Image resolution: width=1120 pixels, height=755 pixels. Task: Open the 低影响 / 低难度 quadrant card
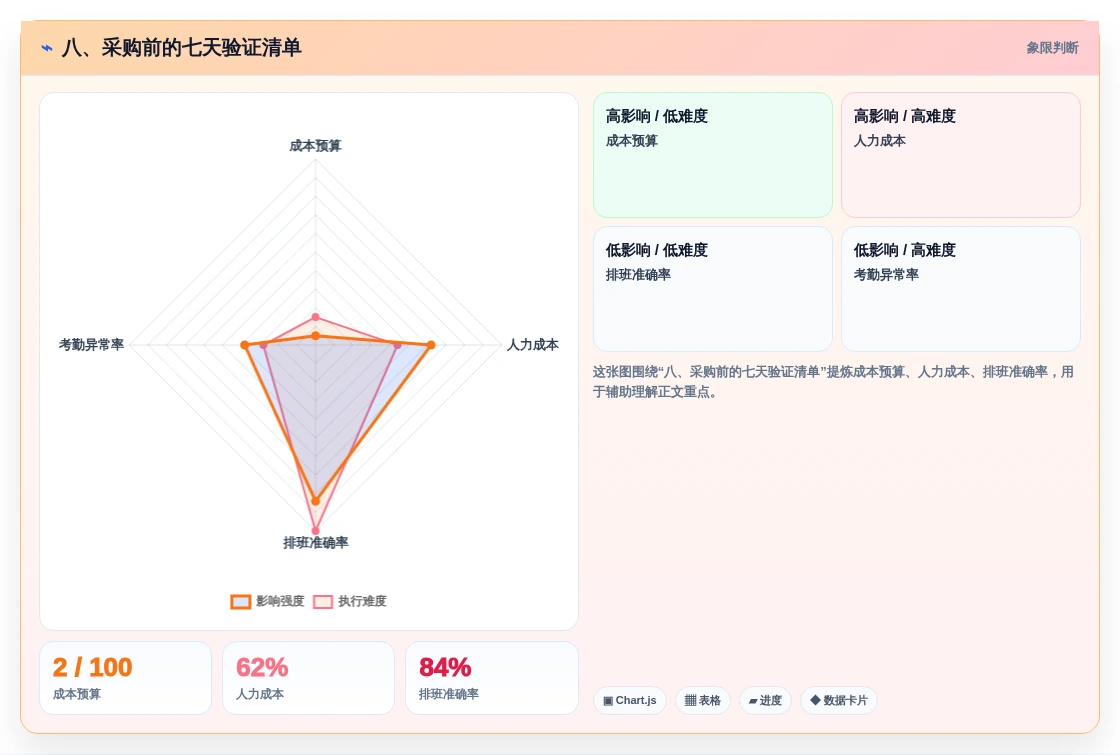pyautogui.click(x=713, y=289)
